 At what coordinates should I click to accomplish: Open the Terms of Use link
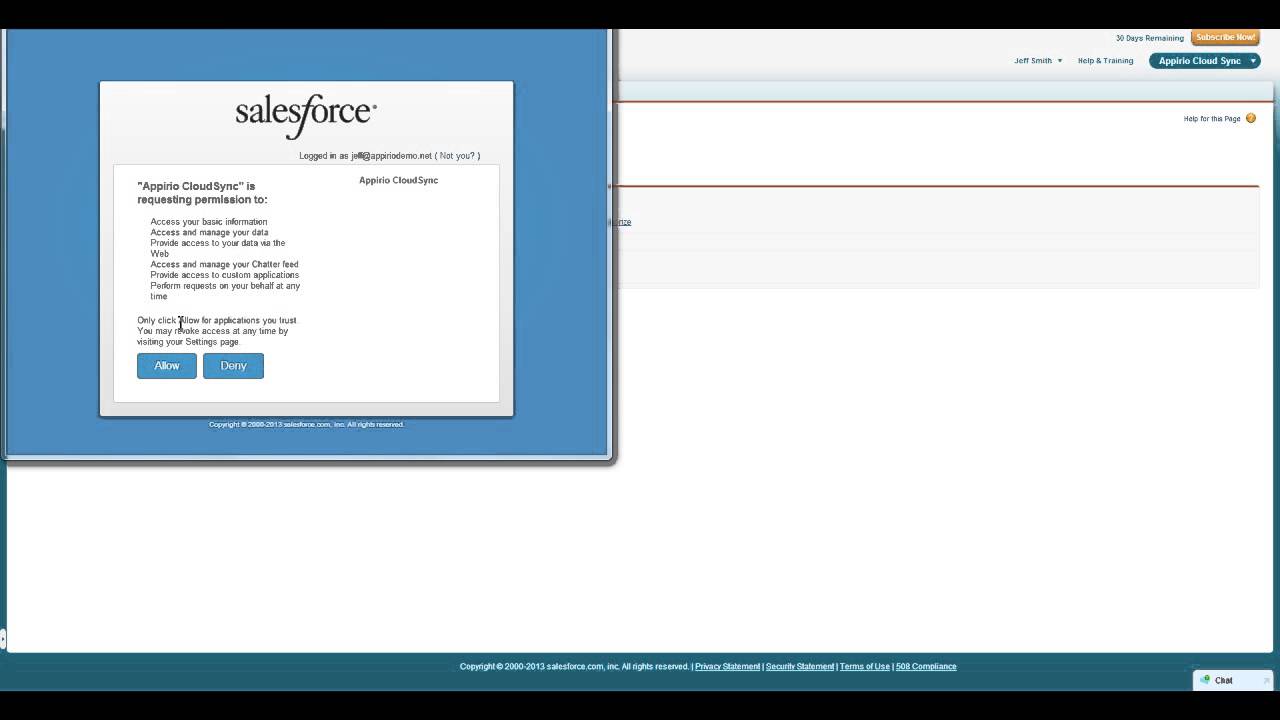[x=865, y=667]
